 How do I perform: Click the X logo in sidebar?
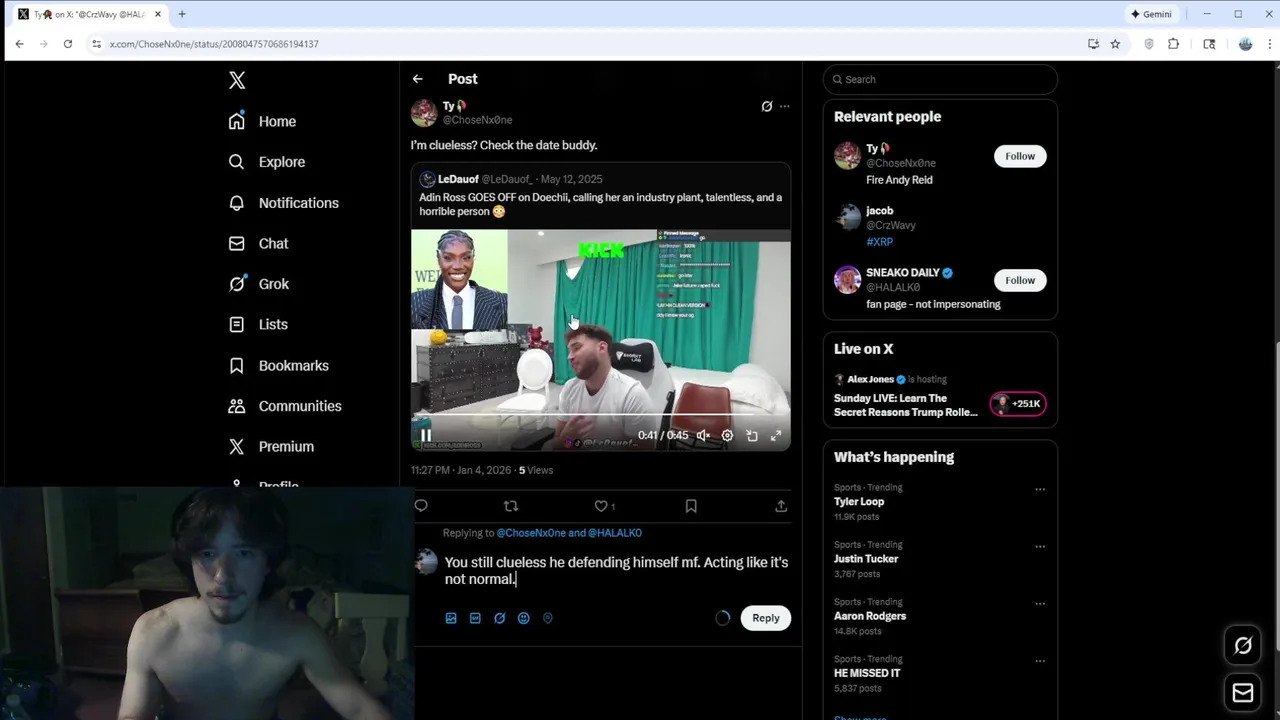(237, 80)
